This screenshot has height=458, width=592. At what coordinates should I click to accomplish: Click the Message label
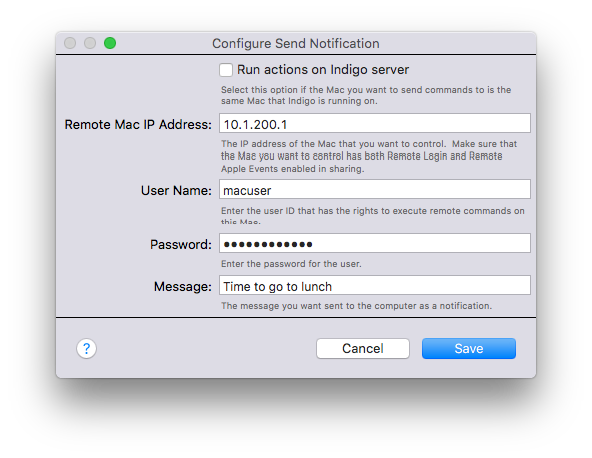tap(183, 287)
